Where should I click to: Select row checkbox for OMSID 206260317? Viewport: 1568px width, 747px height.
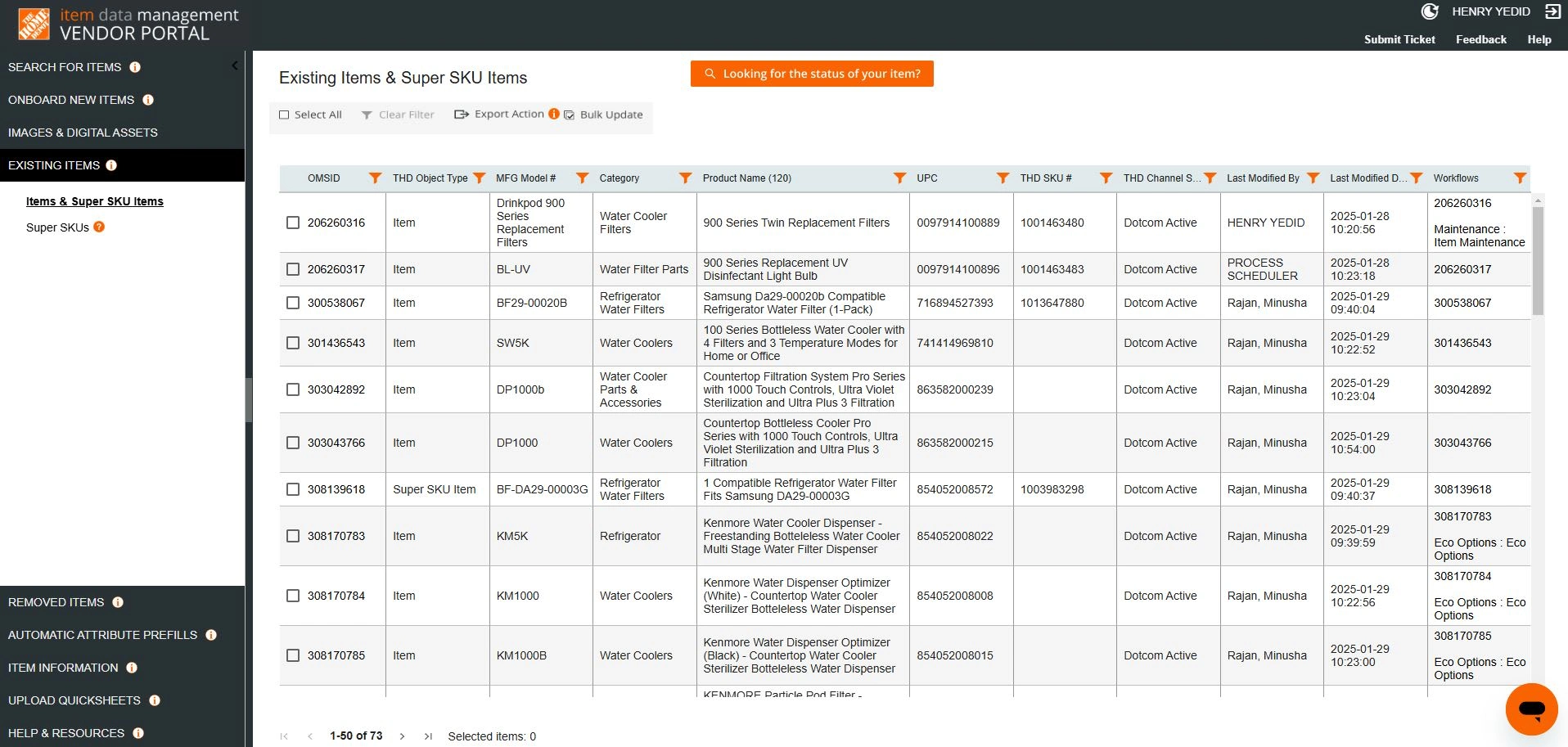tap(293, 269)
